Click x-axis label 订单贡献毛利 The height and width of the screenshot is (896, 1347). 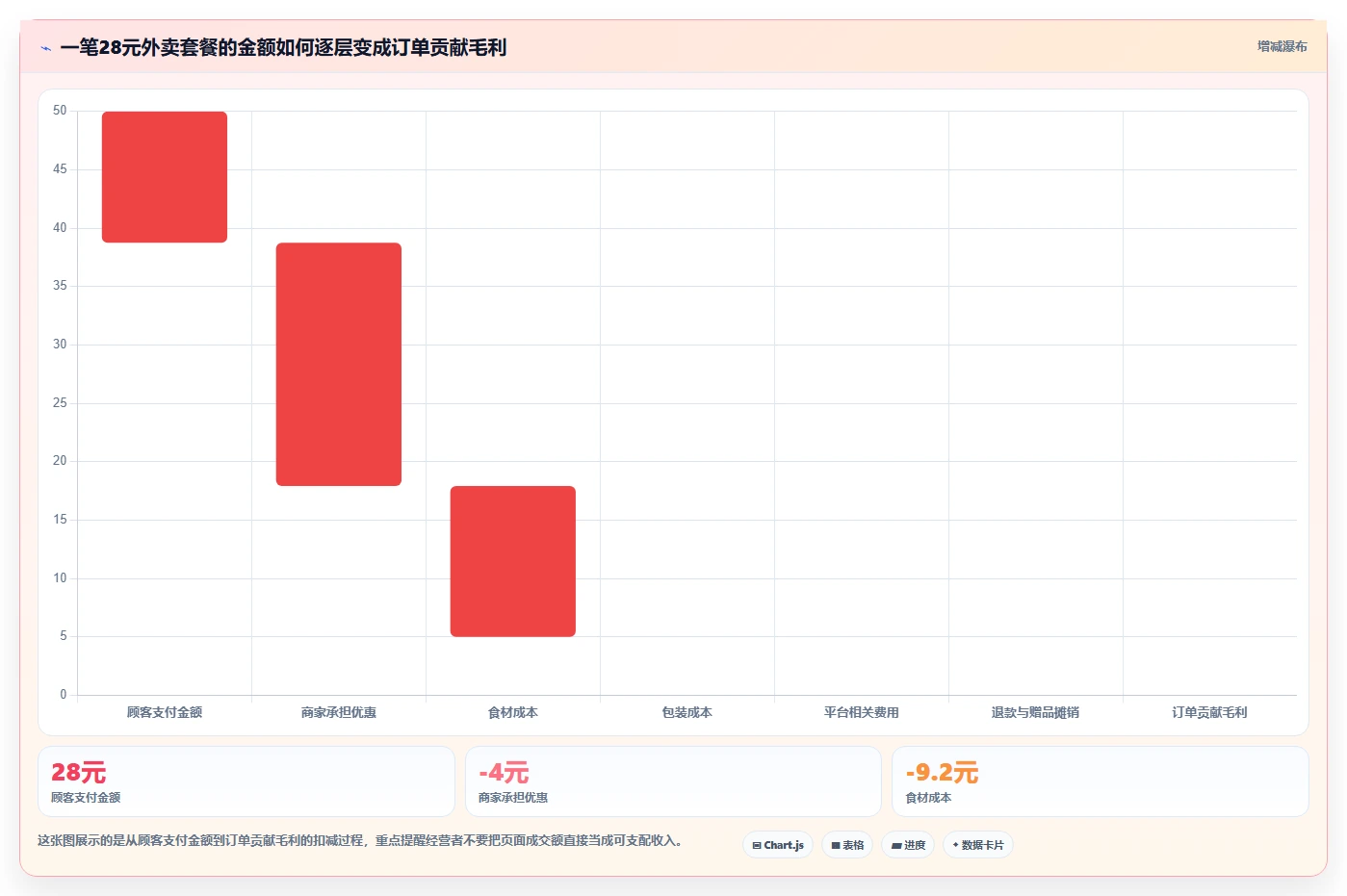(x=1209, y=712)
